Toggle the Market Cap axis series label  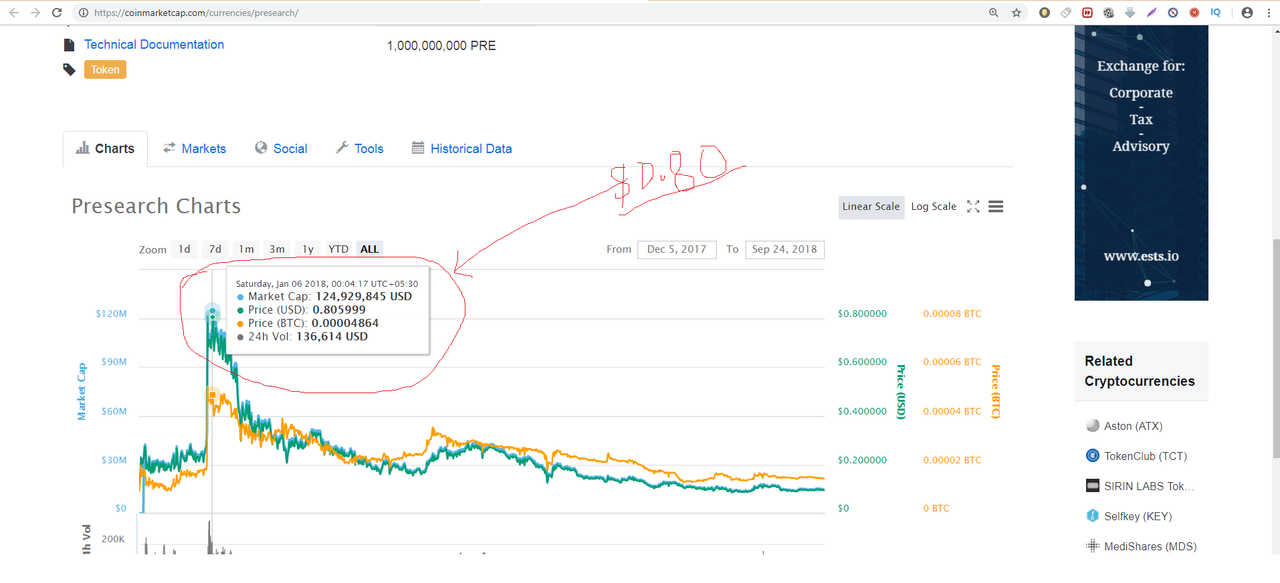click(82, 390)
